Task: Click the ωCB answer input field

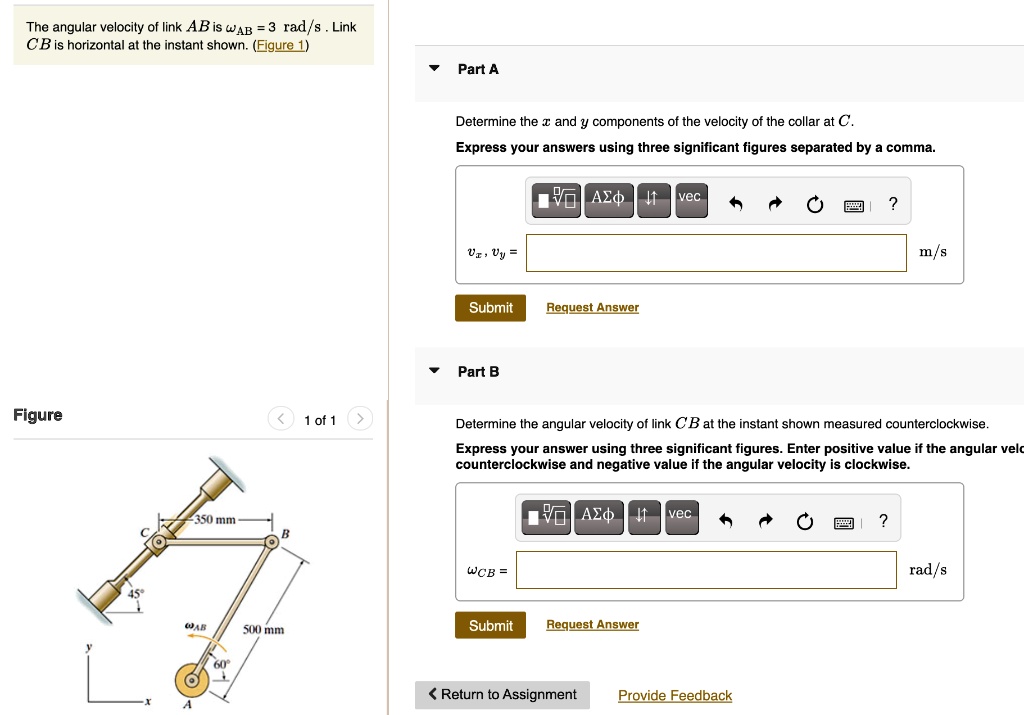Action: point(706,570)
